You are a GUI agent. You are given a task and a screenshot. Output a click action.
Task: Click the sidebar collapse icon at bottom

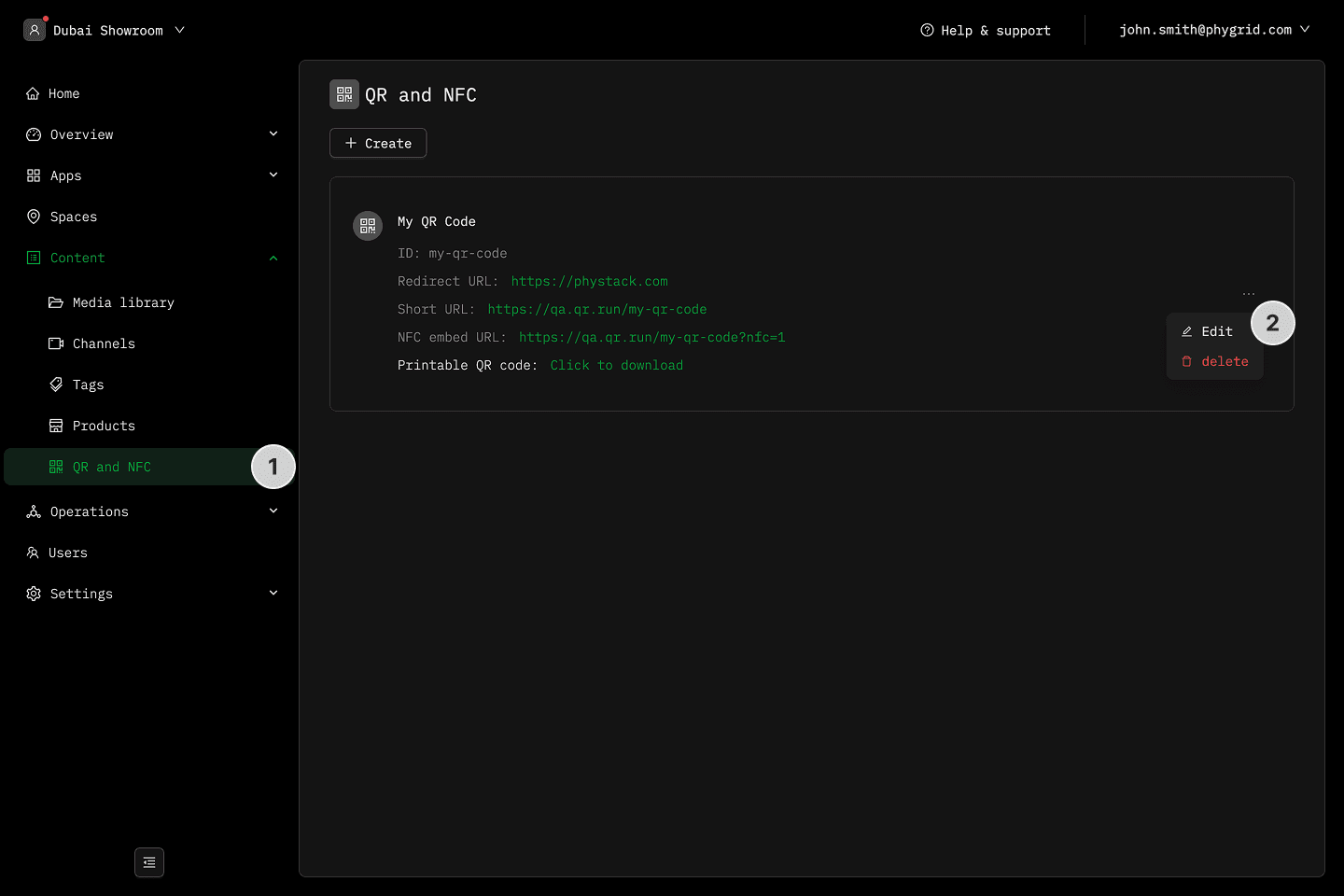[149, 862]
